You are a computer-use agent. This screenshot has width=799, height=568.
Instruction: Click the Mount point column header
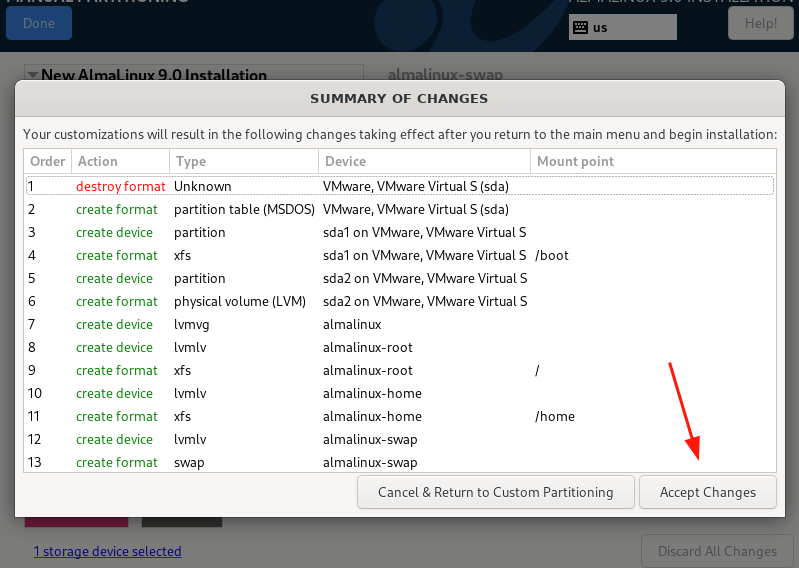(653, 161)
